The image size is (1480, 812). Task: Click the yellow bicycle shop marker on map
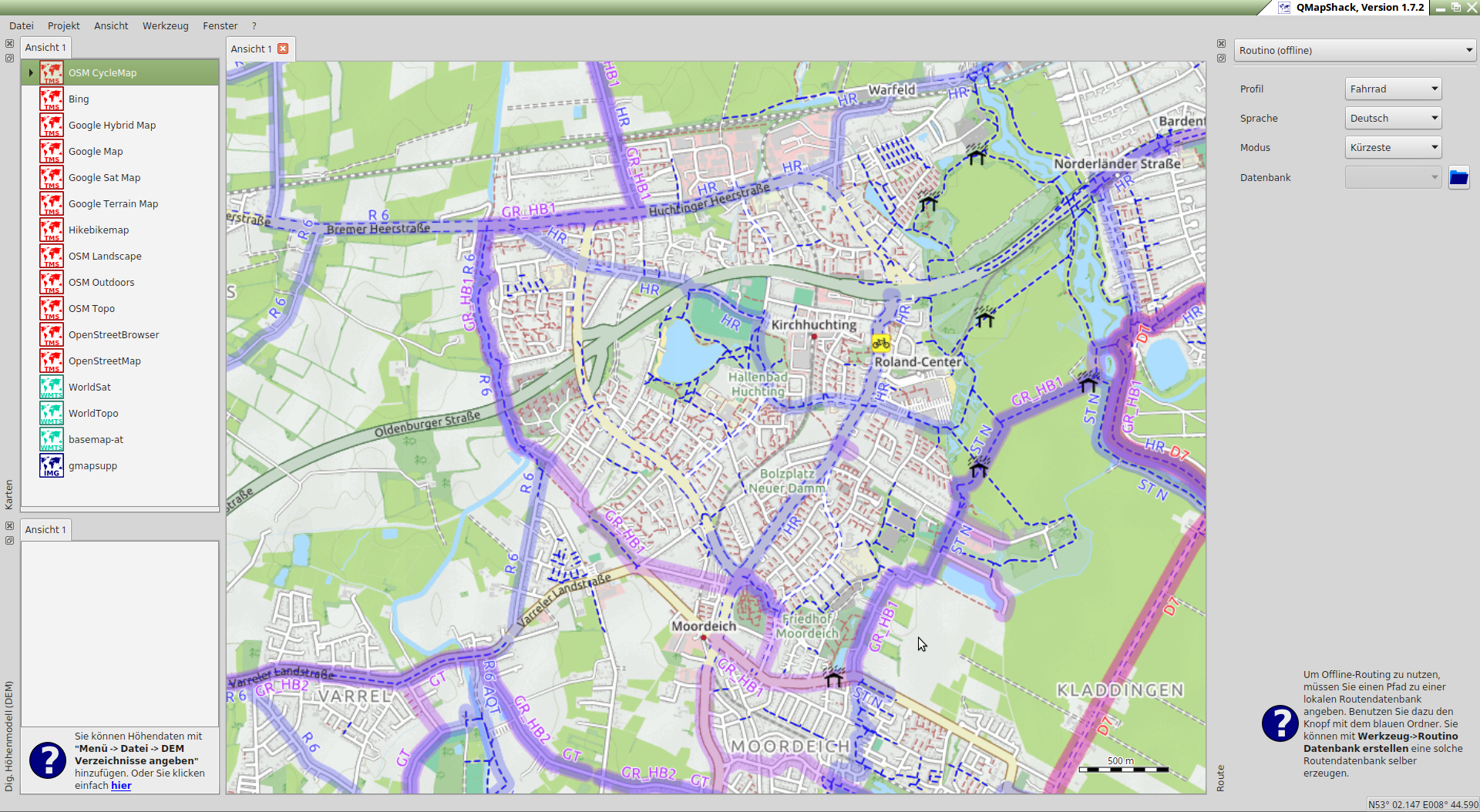point(881,343)
